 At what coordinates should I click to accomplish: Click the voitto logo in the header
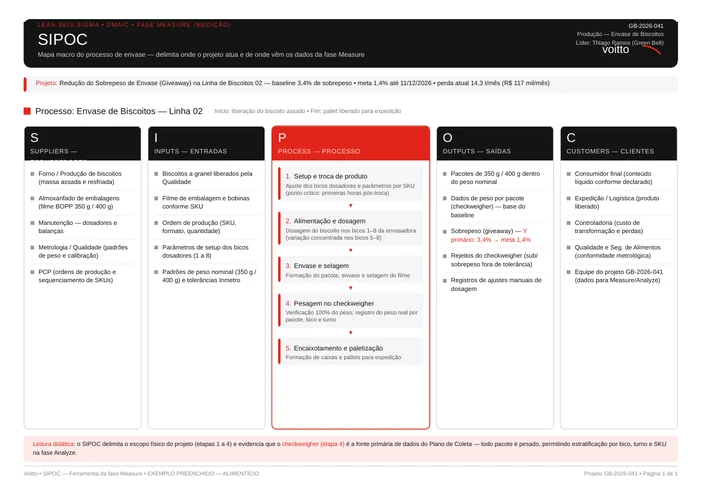point(631,49)
